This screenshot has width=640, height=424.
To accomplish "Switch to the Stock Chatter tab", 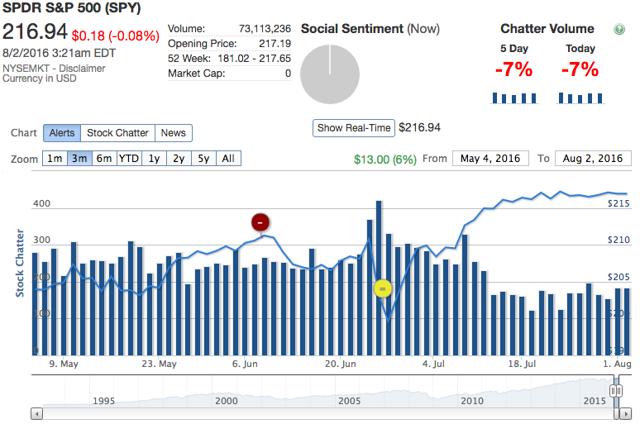I will pyautogui.click(x=118, y=133).
